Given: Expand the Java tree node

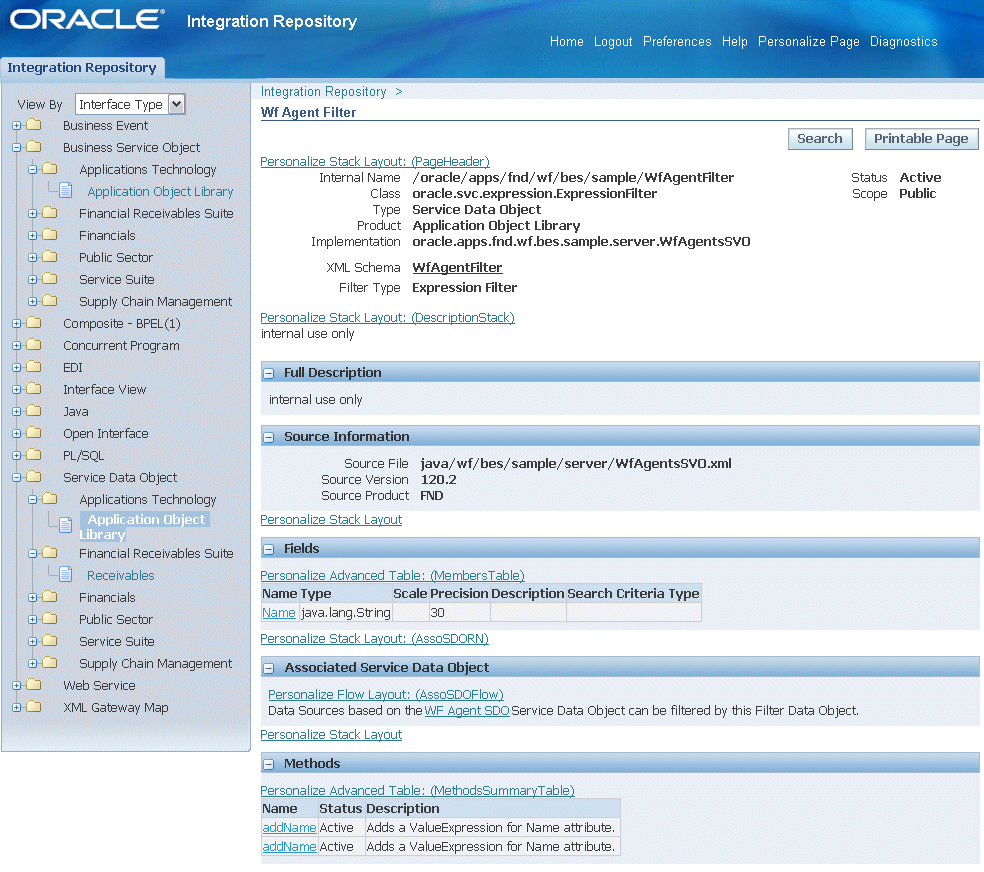Looking at the screenshot, I should click(x=16, y=412).
